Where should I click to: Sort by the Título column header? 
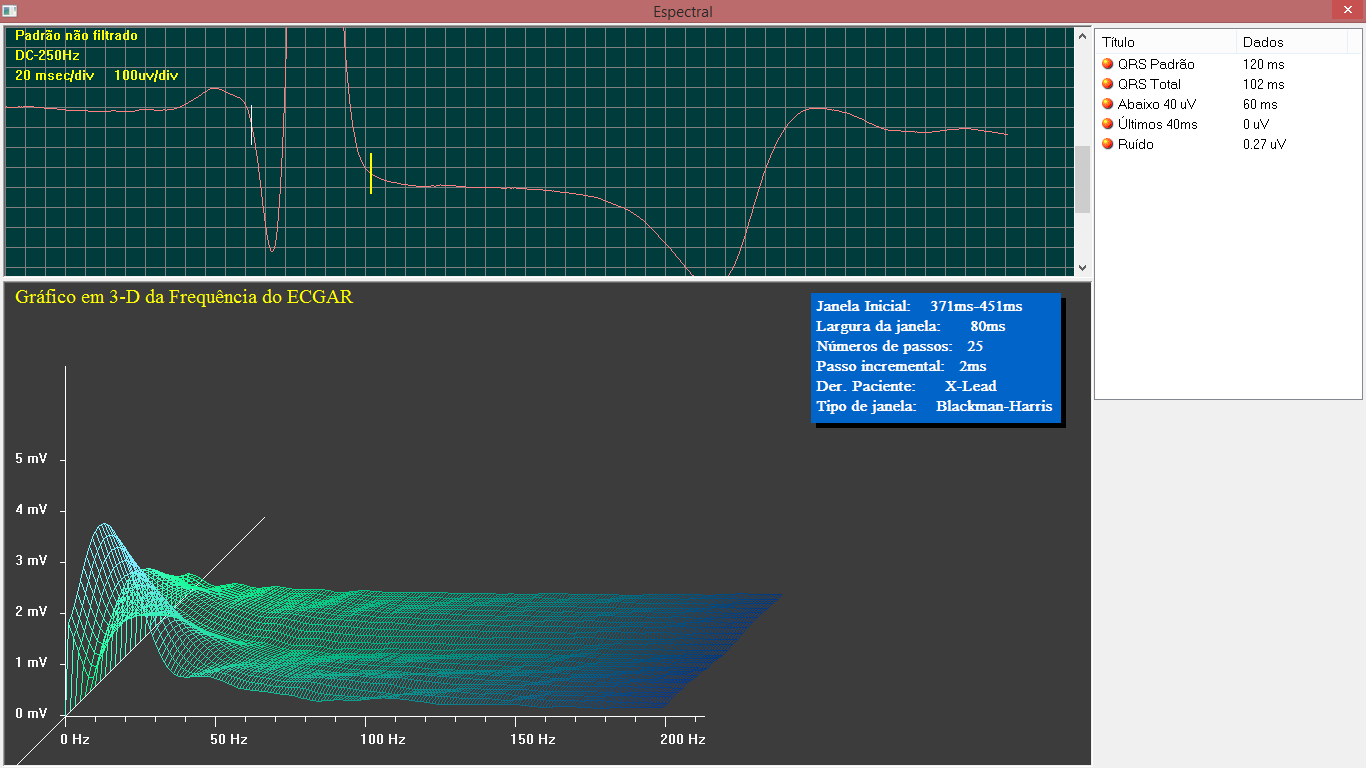pyautogui.click(x=1165, y=42)
